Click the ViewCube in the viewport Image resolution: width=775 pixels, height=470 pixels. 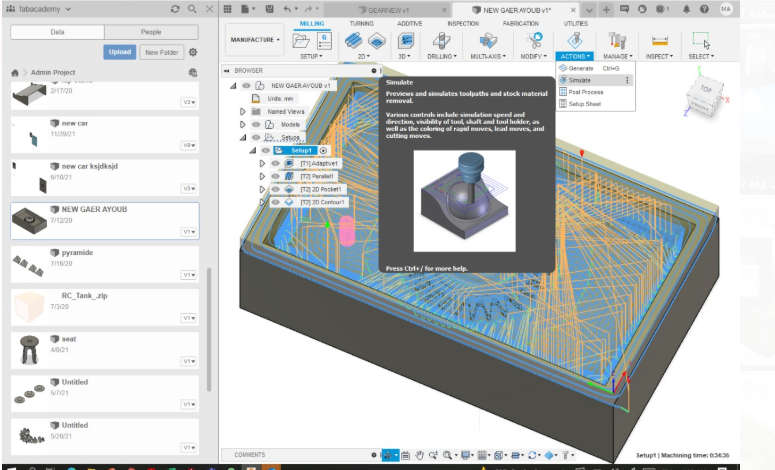705,94
